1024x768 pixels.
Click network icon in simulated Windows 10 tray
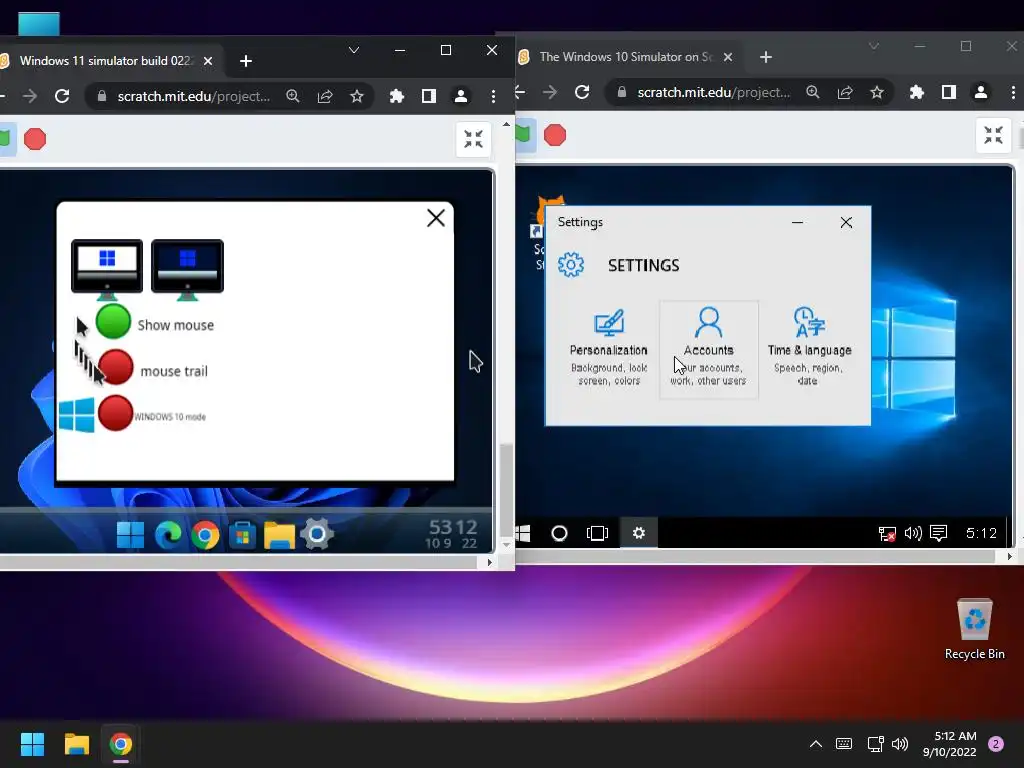887,534
